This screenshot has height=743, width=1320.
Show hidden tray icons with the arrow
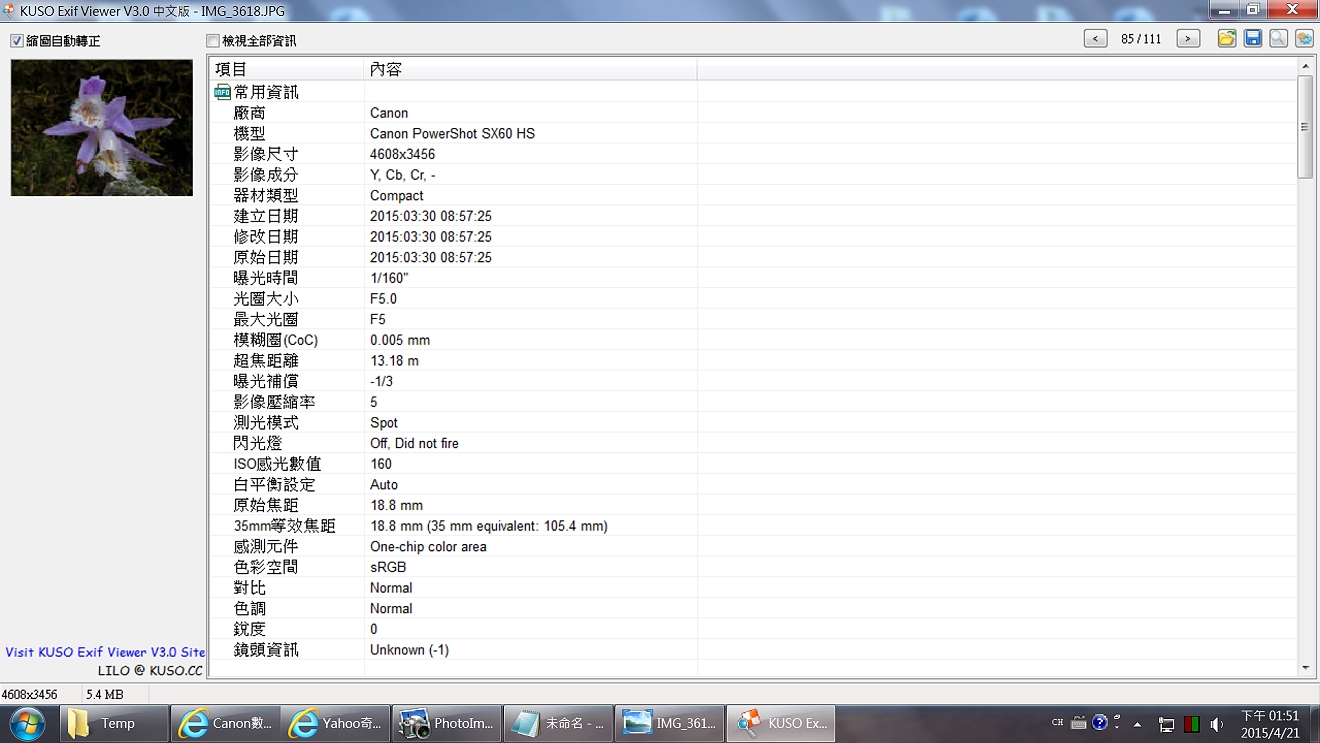[1137, 724]
